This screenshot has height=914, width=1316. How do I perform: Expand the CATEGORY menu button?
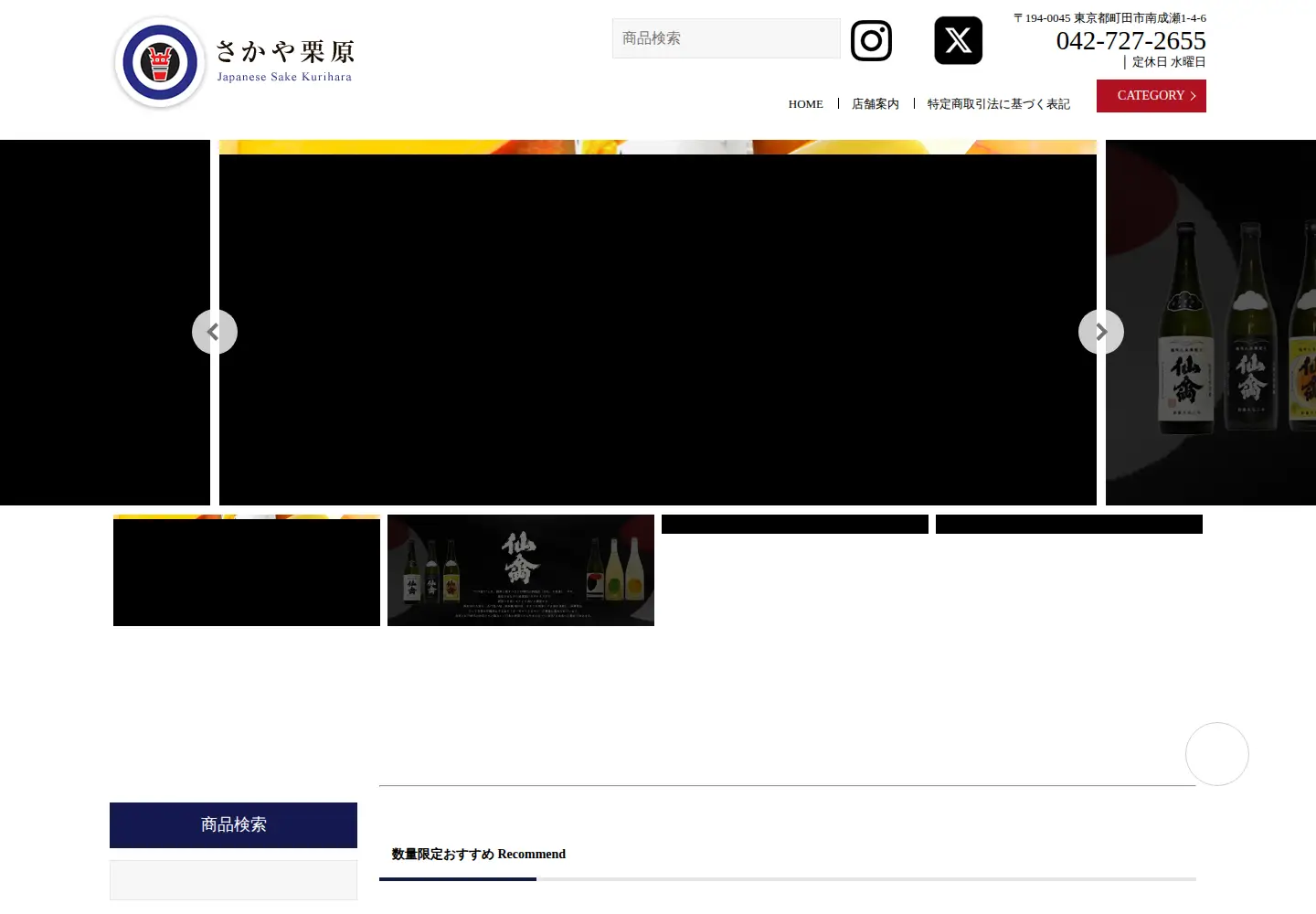(x=1151, y=96)
